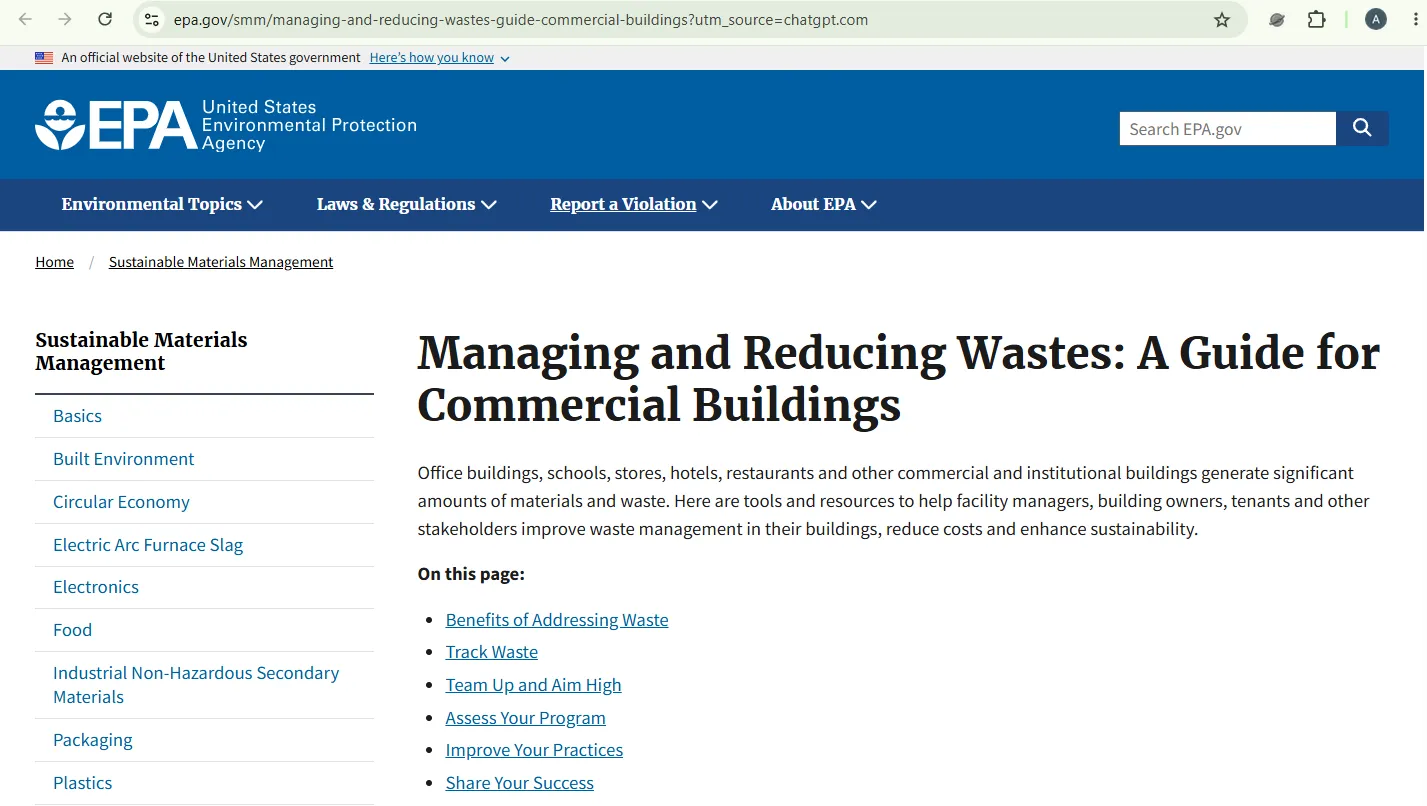Click the planet extension icon
The image size is (1427, 806).
point(1276,19)
